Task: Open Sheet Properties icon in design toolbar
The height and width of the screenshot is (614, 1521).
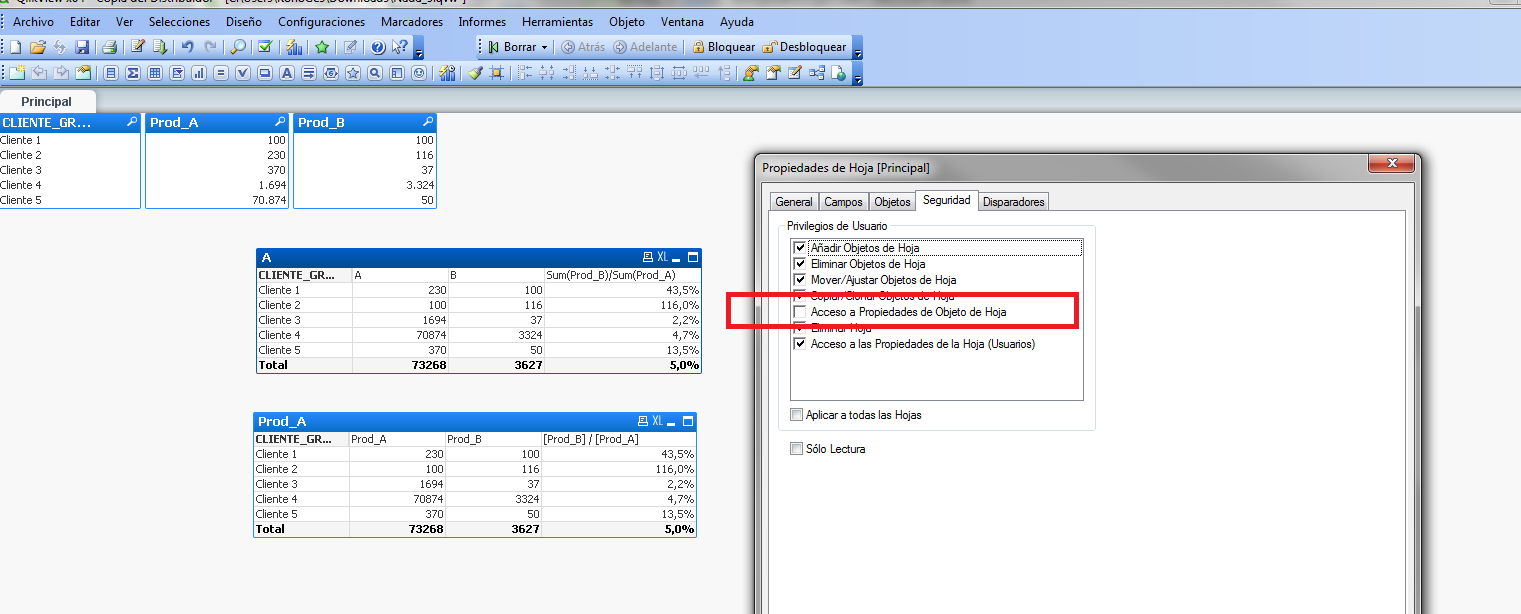Action: coord(83,73)
